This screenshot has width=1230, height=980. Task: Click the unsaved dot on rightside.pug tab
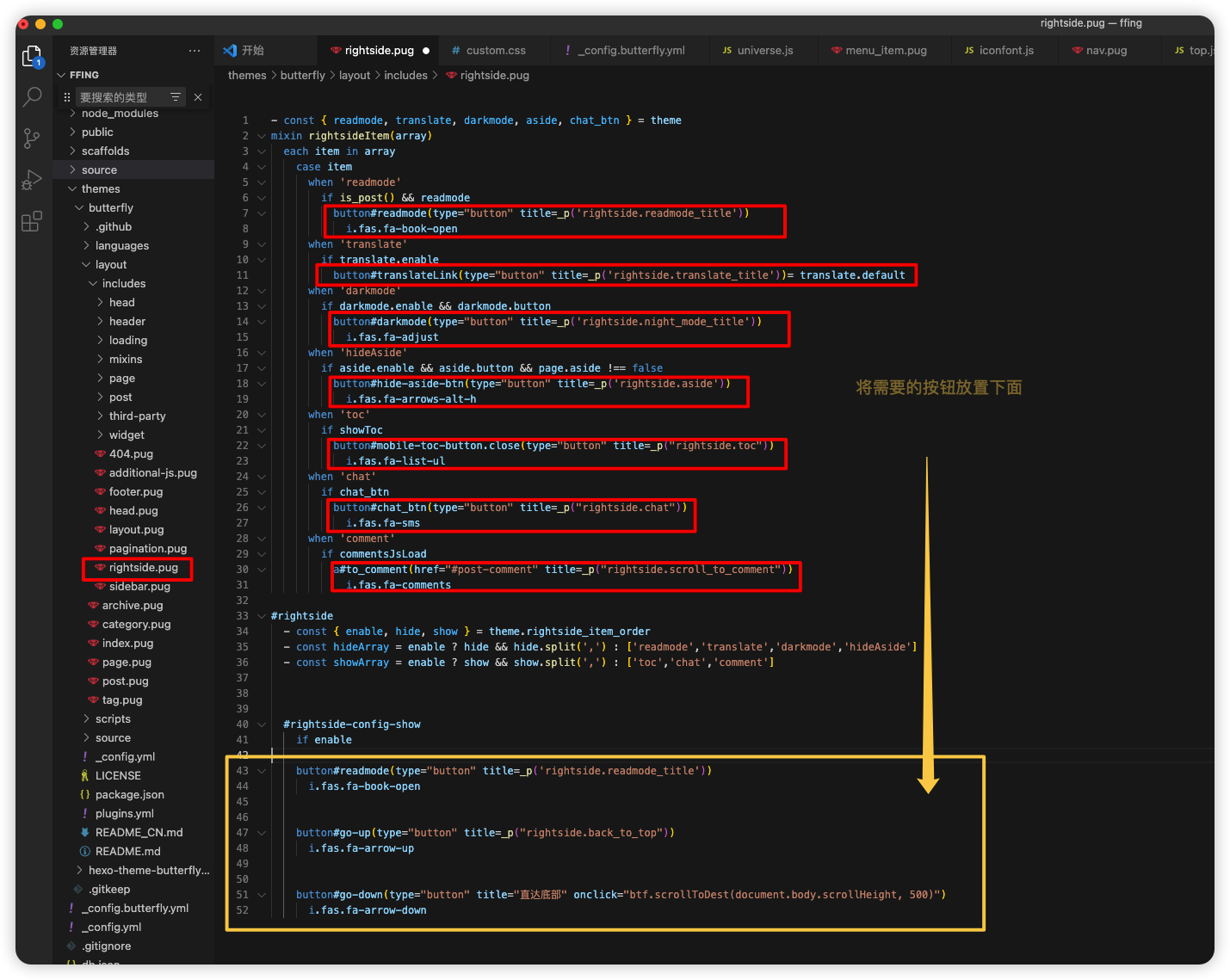(426, 51)
